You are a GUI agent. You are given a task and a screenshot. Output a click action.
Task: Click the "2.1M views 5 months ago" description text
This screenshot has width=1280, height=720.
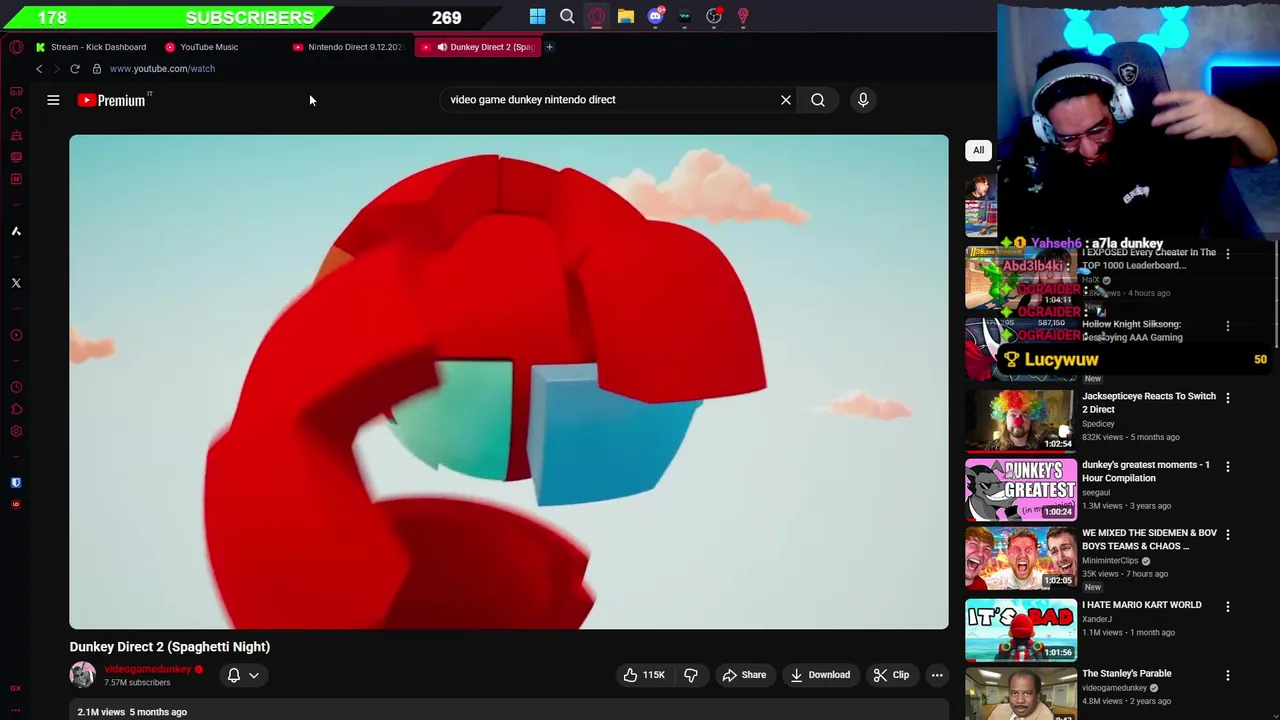coord(132,712)
